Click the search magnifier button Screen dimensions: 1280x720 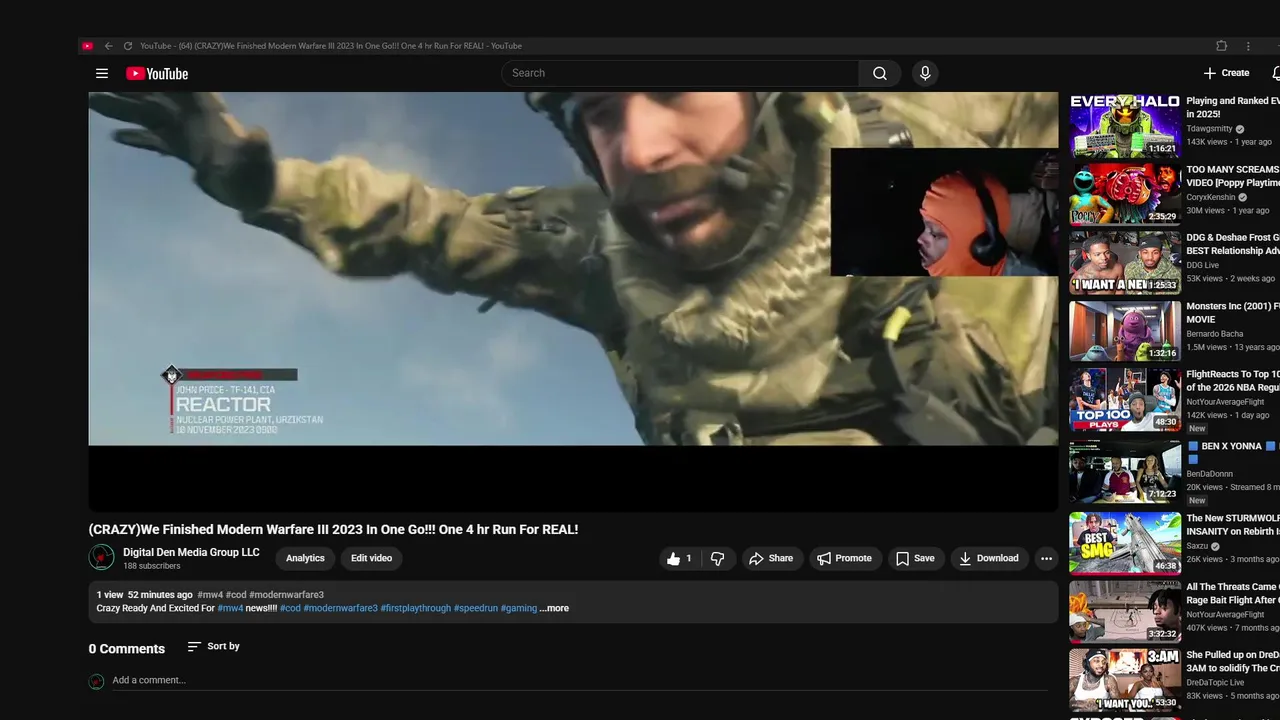[880, 73]
